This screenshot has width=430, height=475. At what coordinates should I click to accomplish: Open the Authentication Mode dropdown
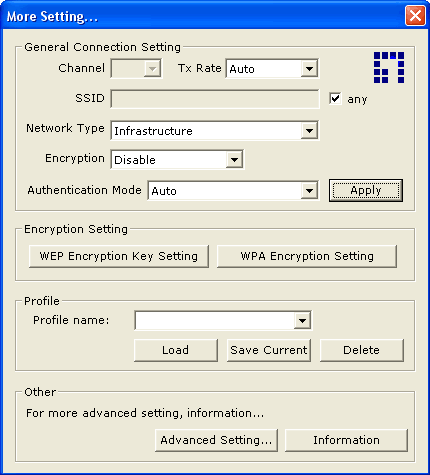pyautogui.click(x=309, y=191)
